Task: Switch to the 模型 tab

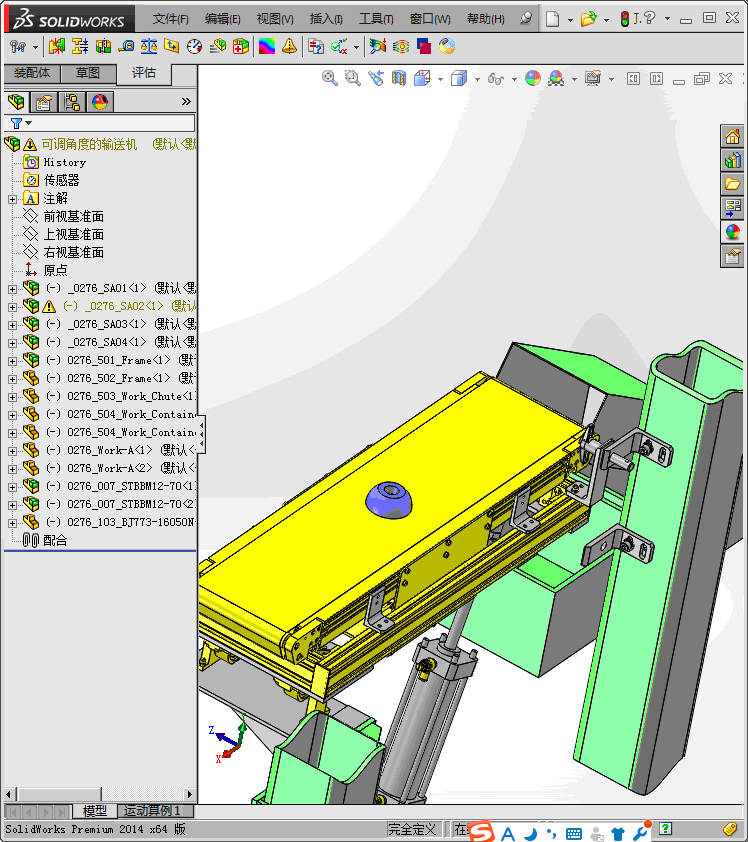Action: [95, 811]
